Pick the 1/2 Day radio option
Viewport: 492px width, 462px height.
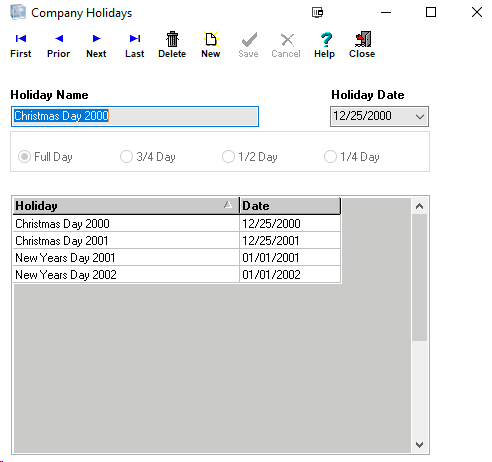pos(250,157)
